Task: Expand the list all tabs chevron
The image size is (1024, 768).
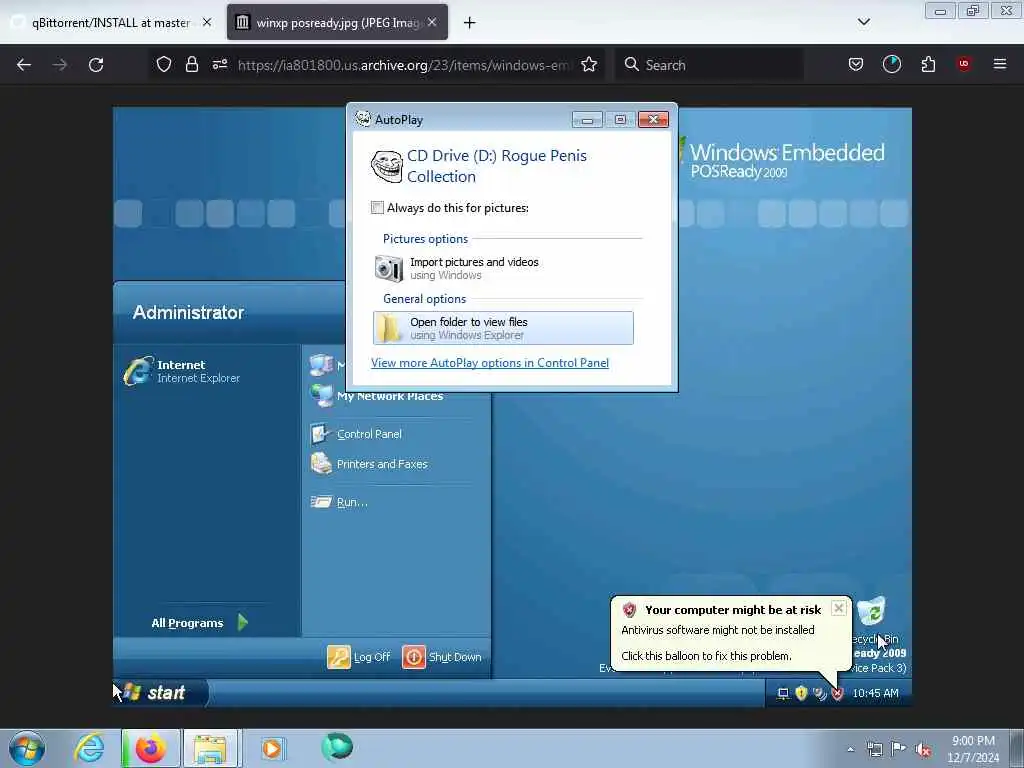Action: pyautogui.click(x=864, y=22)
